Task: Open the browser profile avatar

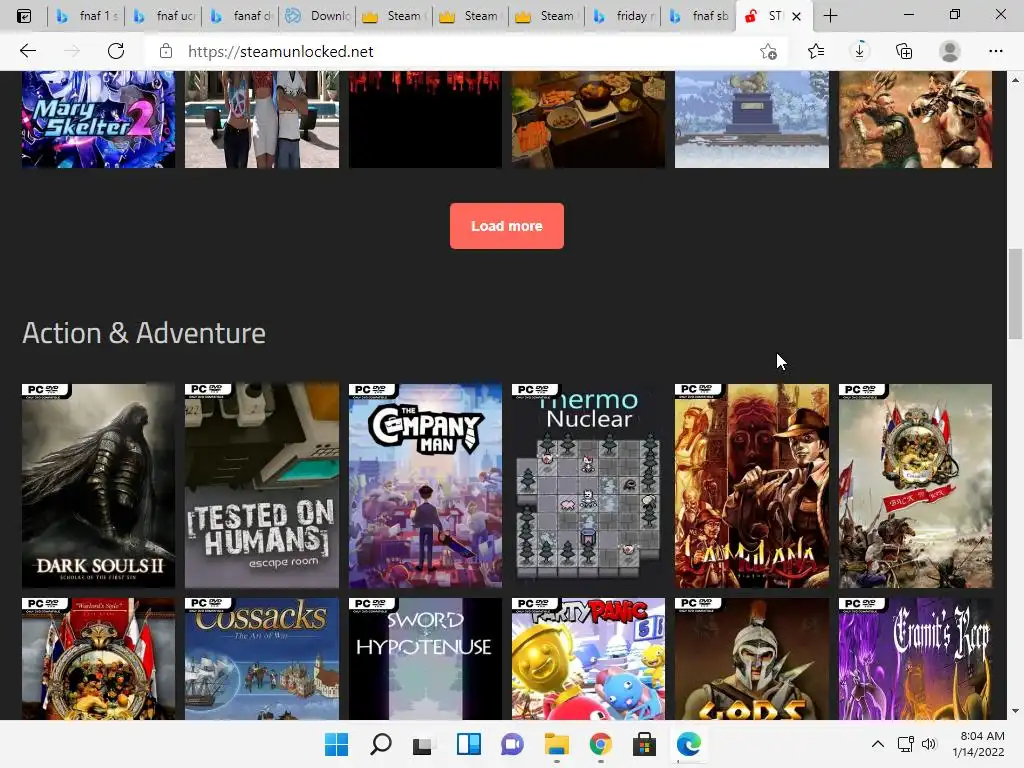Action: click(949, 51)
